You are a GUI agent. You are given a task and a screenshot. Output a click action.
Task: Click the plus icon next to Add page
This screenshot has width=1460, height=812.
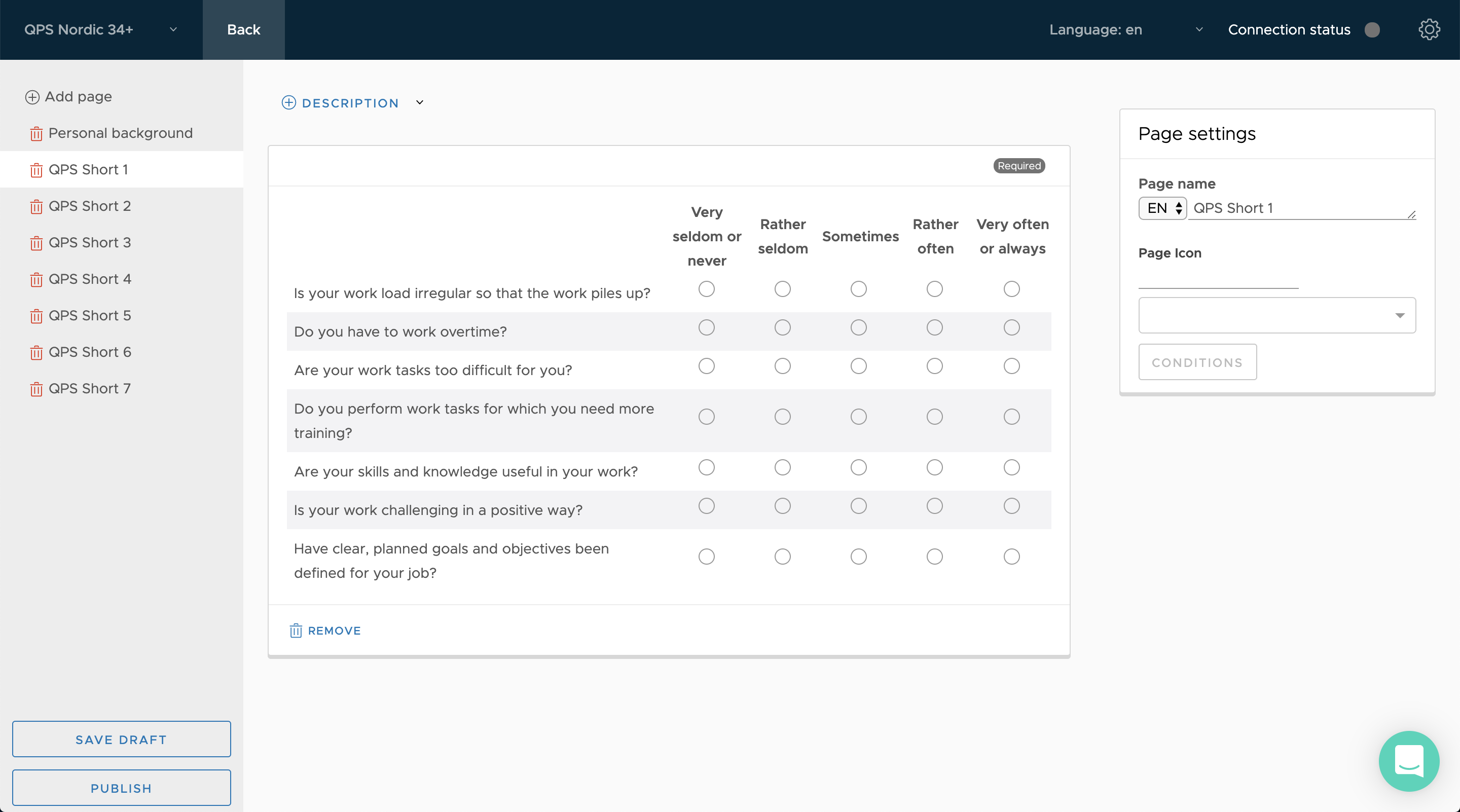point(32,97)
